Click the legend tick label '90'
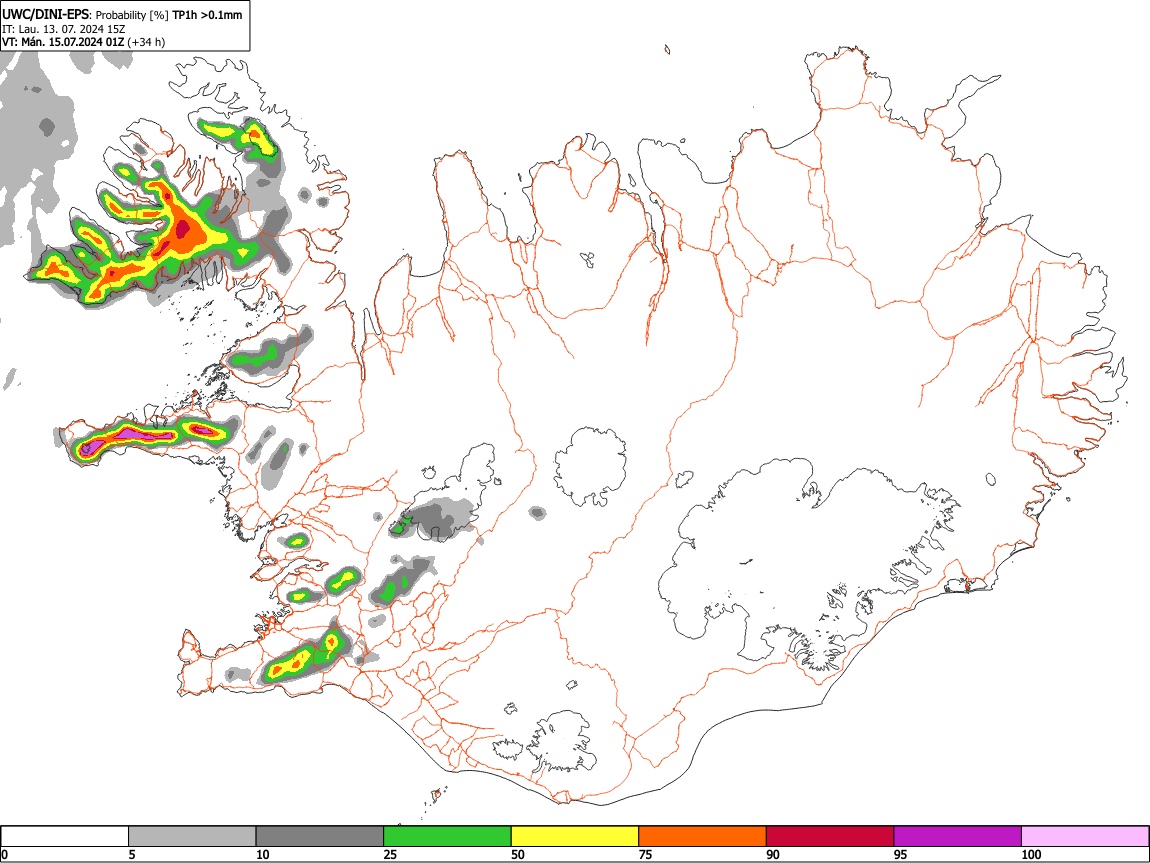Image resolution: width=1150 pixels, height=863 pixels. pos(773,854)
